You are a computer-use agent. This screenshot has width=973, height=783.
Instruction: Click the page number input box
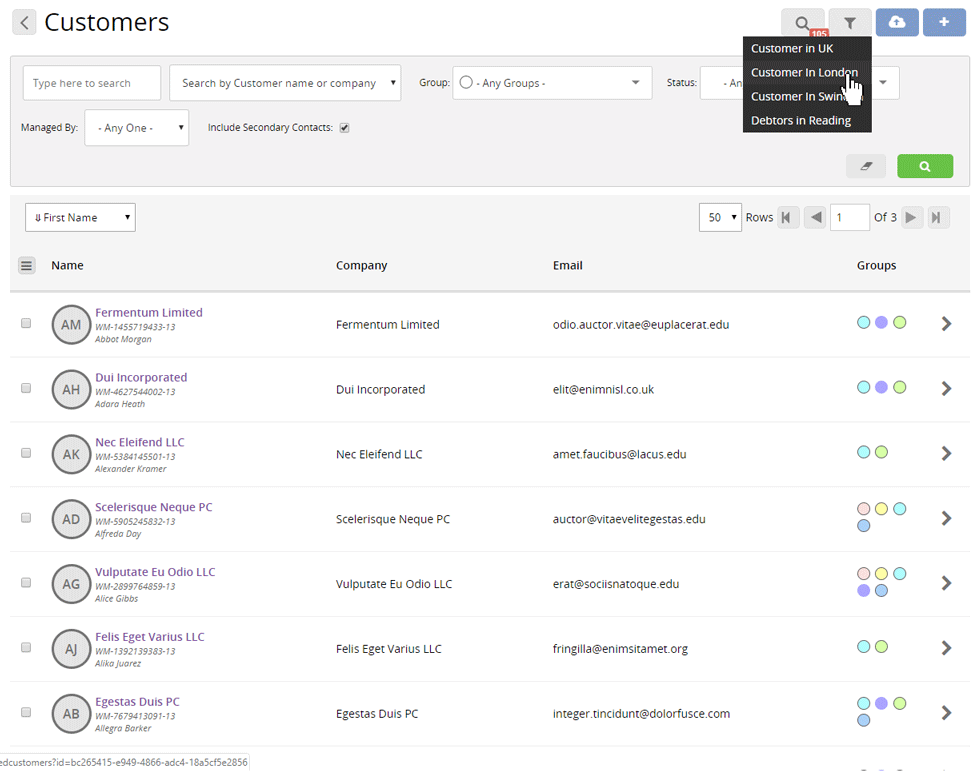click(850, 217)
